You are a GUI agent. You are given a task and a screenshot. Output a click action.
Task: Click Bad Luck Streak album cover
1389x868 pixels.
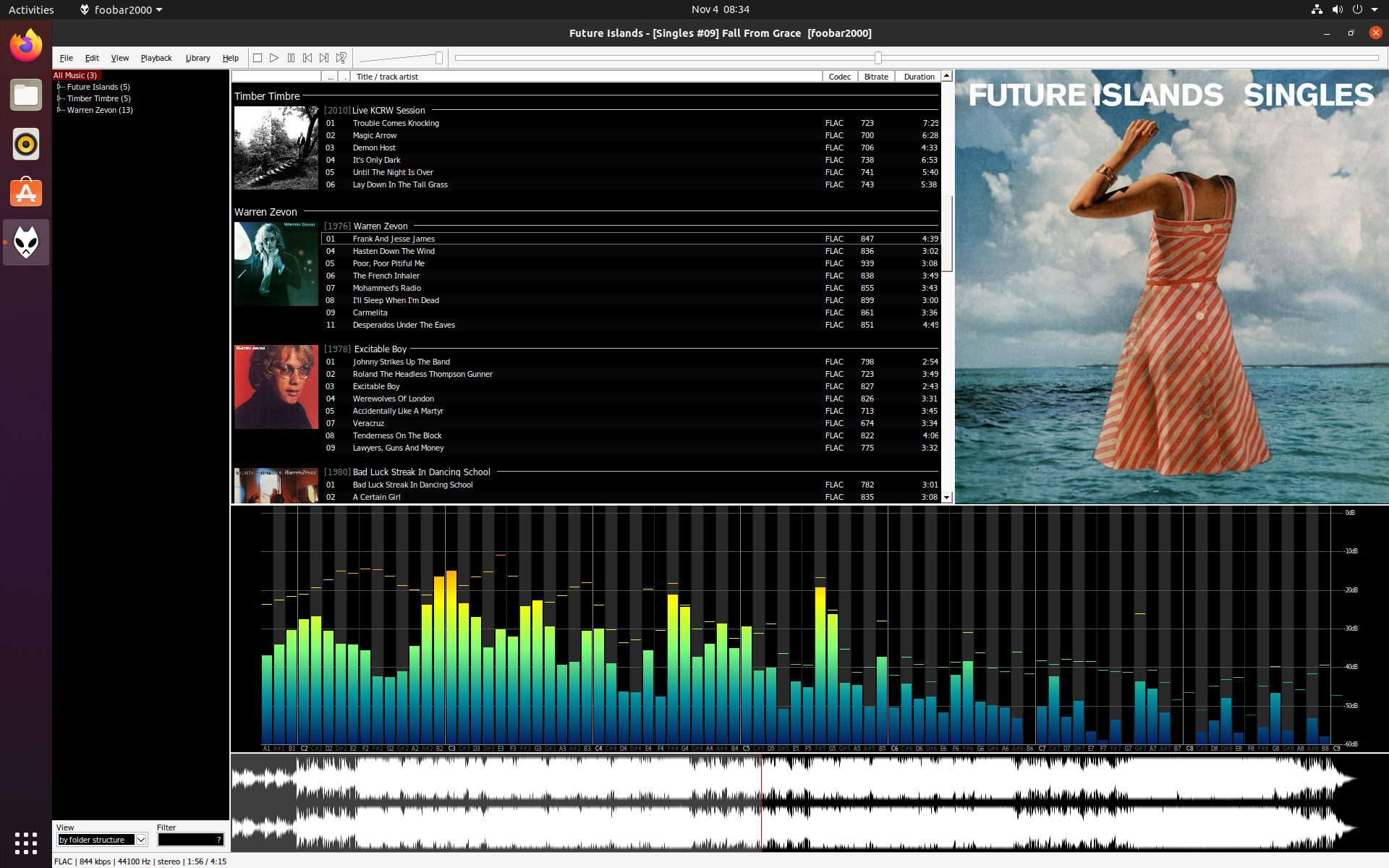(276, 485)
